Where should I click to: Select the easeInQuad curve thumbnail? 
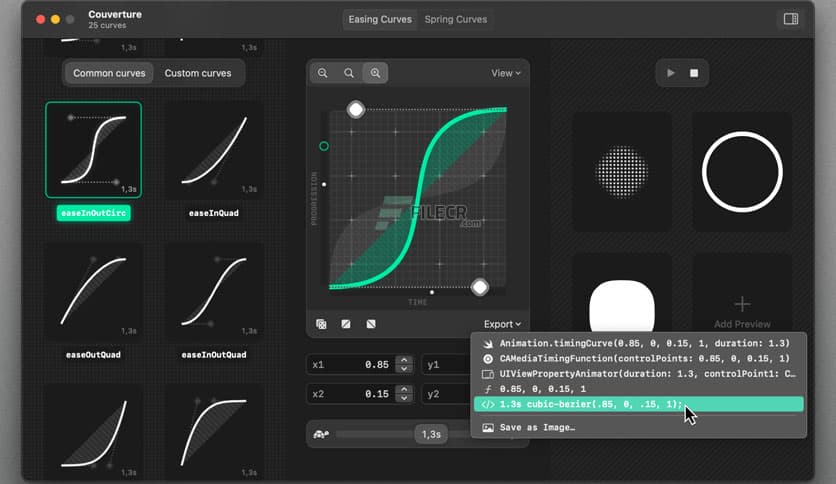214,150
